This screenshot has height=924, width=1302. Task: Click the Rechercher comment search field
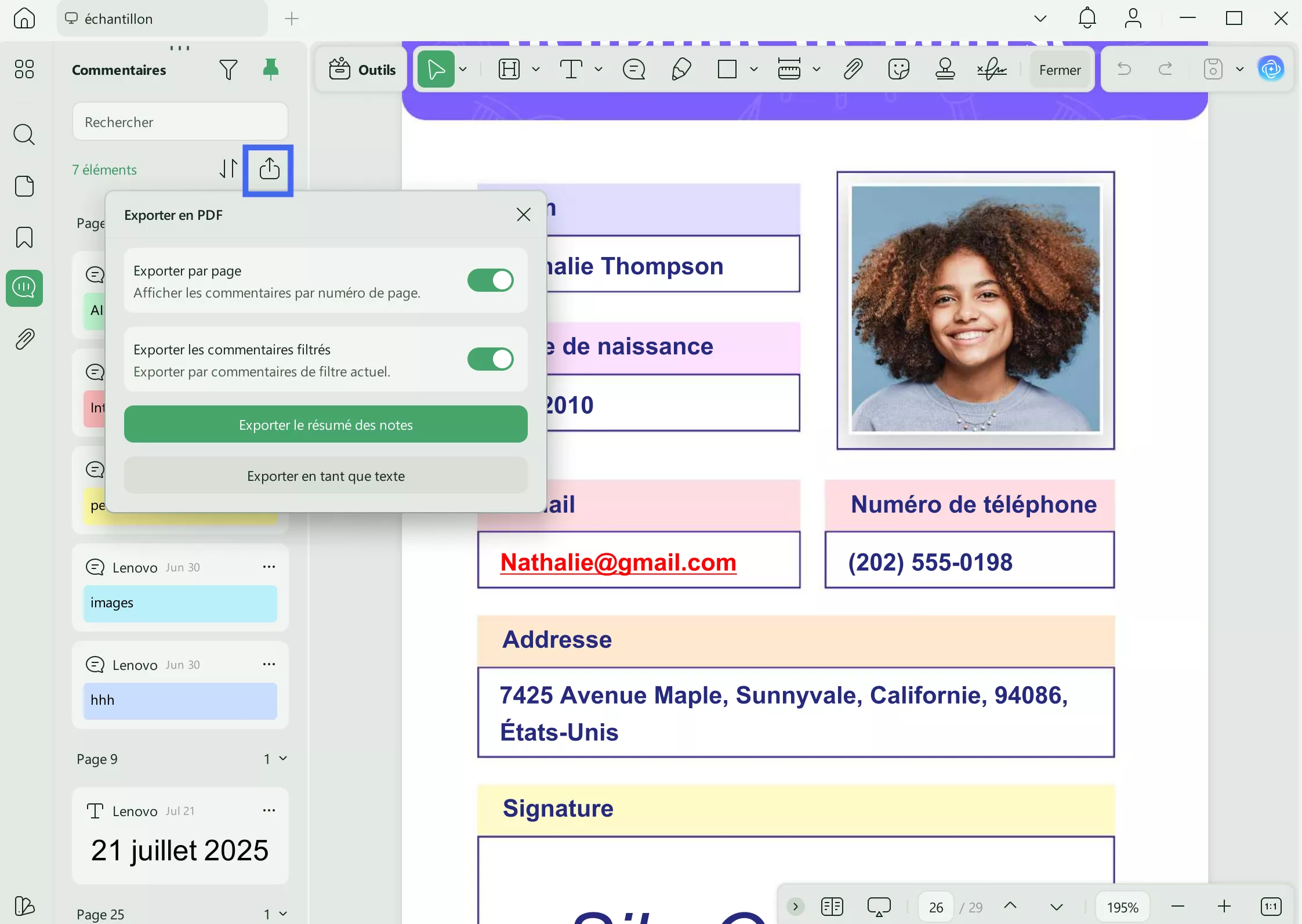[180, 122]
